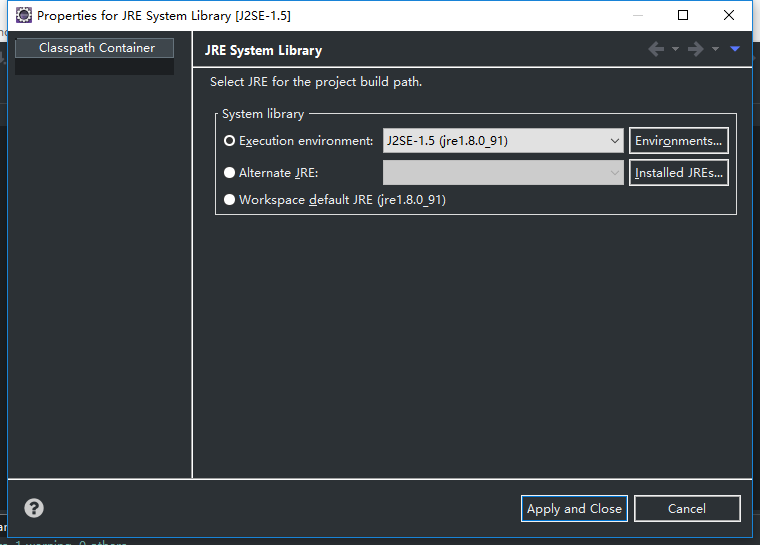The height and width of the screenshot is (545, 760).
Task: Minimize the Properties dialog window
Action: tap(638, 16)
